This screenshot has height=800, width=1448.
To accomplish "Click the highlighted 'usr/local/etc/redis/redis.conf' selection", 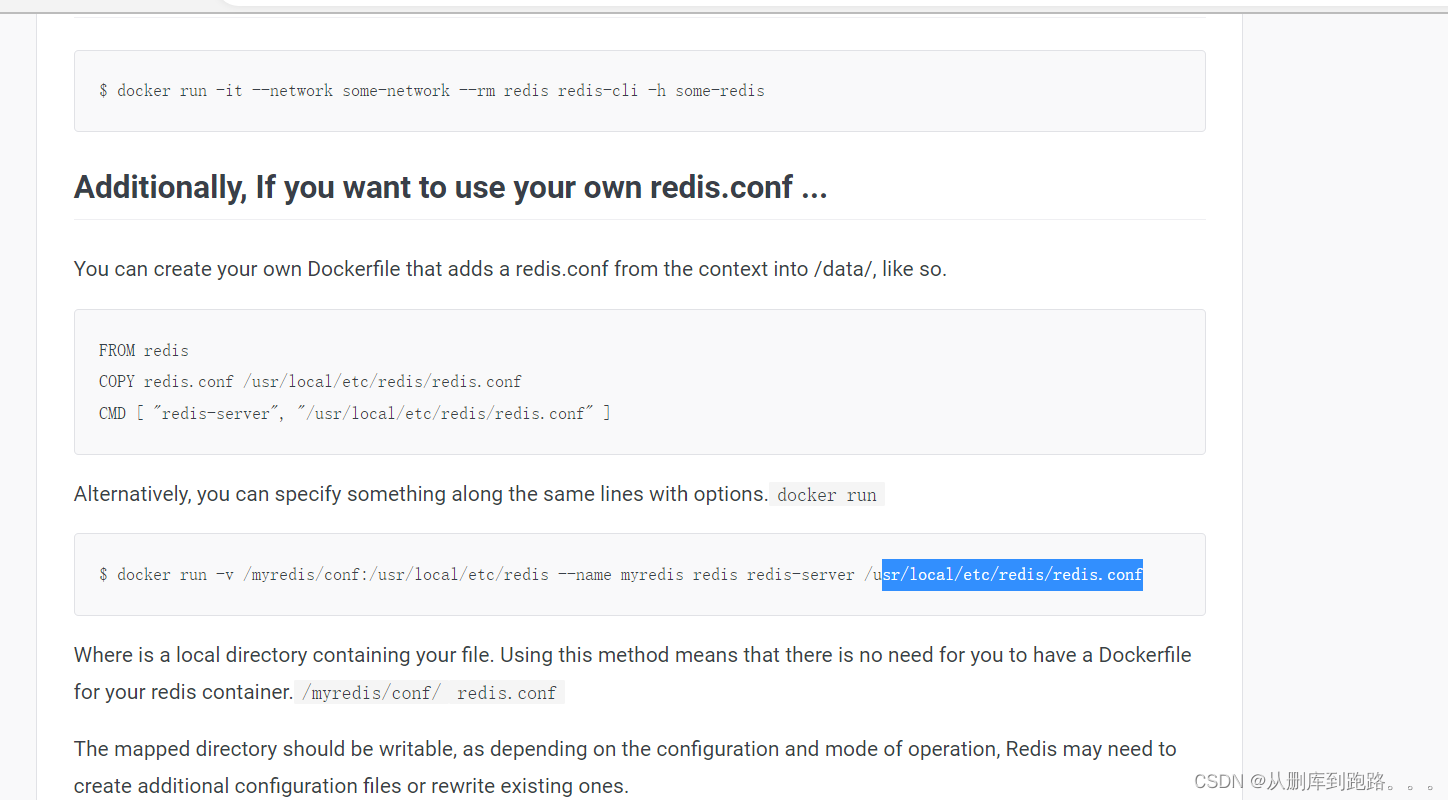I will (x=1012, y=575).
